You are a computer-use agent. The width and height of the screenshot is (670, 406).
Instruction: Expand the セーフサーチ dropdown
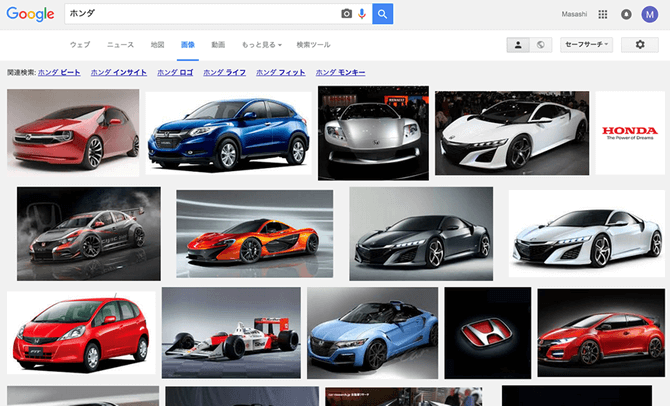pos(587,45)
